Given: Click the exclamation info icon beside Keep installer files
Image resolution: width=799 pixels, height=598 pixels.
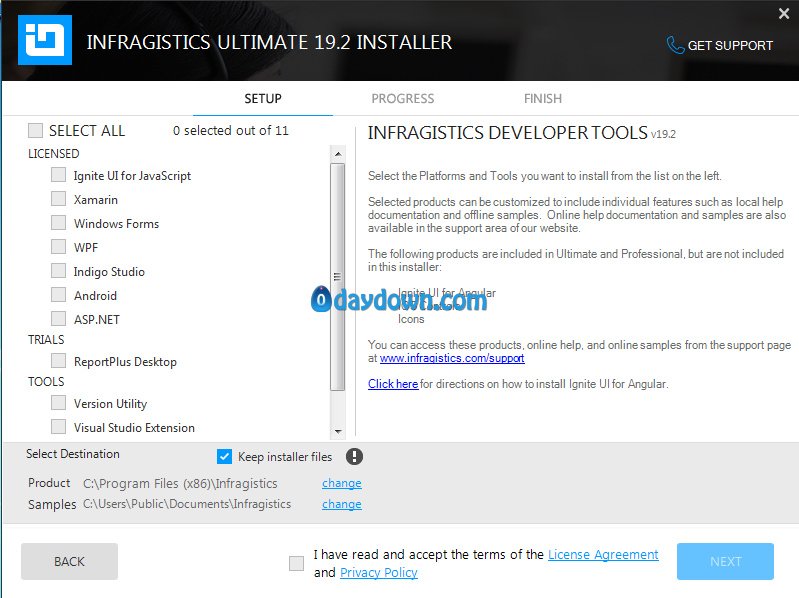Looking at the screenshot, I should 354,456.
